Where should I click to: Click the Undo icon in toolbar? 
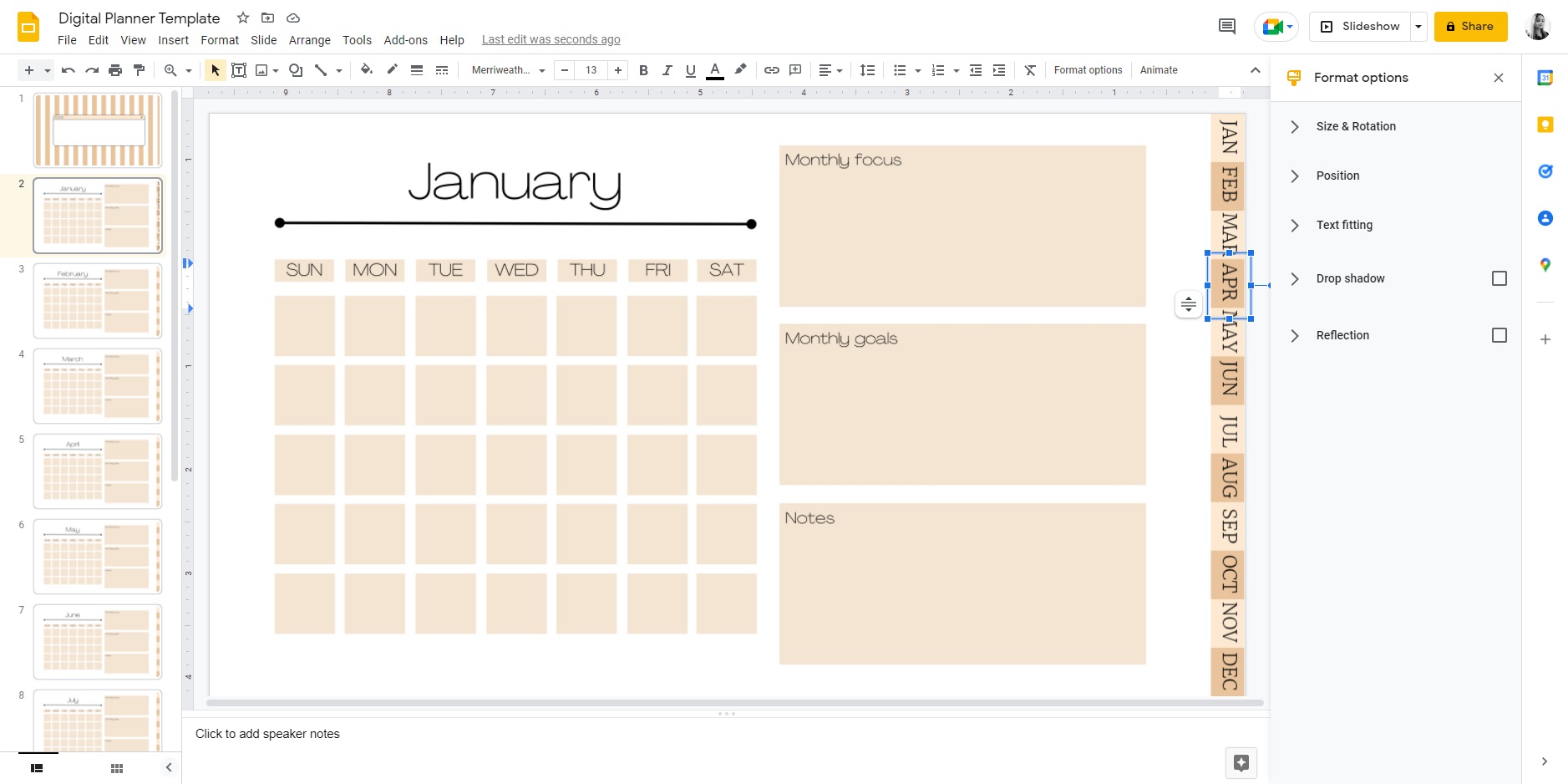pos(69,70)
